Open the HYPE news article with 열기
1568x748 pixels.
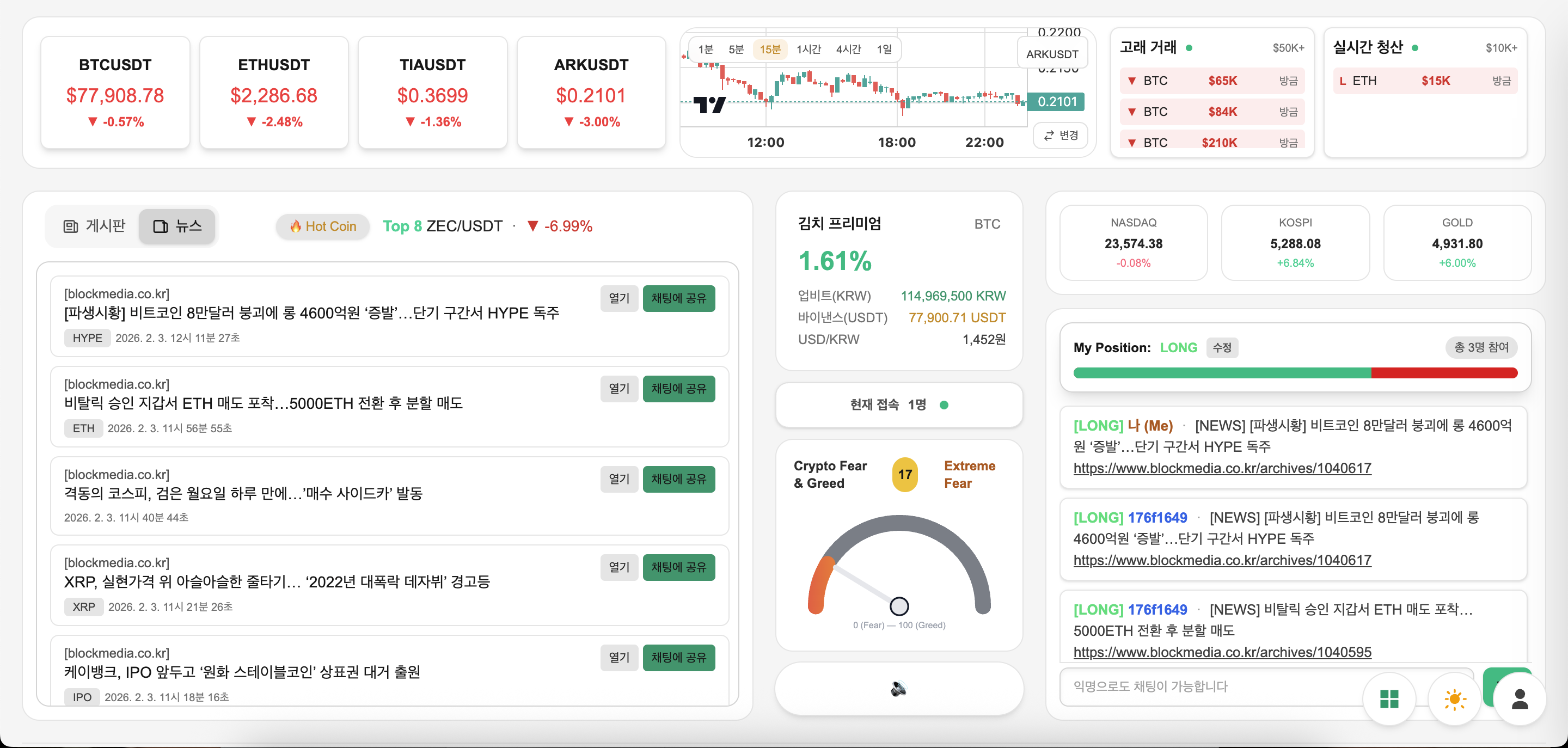[618, 298]
